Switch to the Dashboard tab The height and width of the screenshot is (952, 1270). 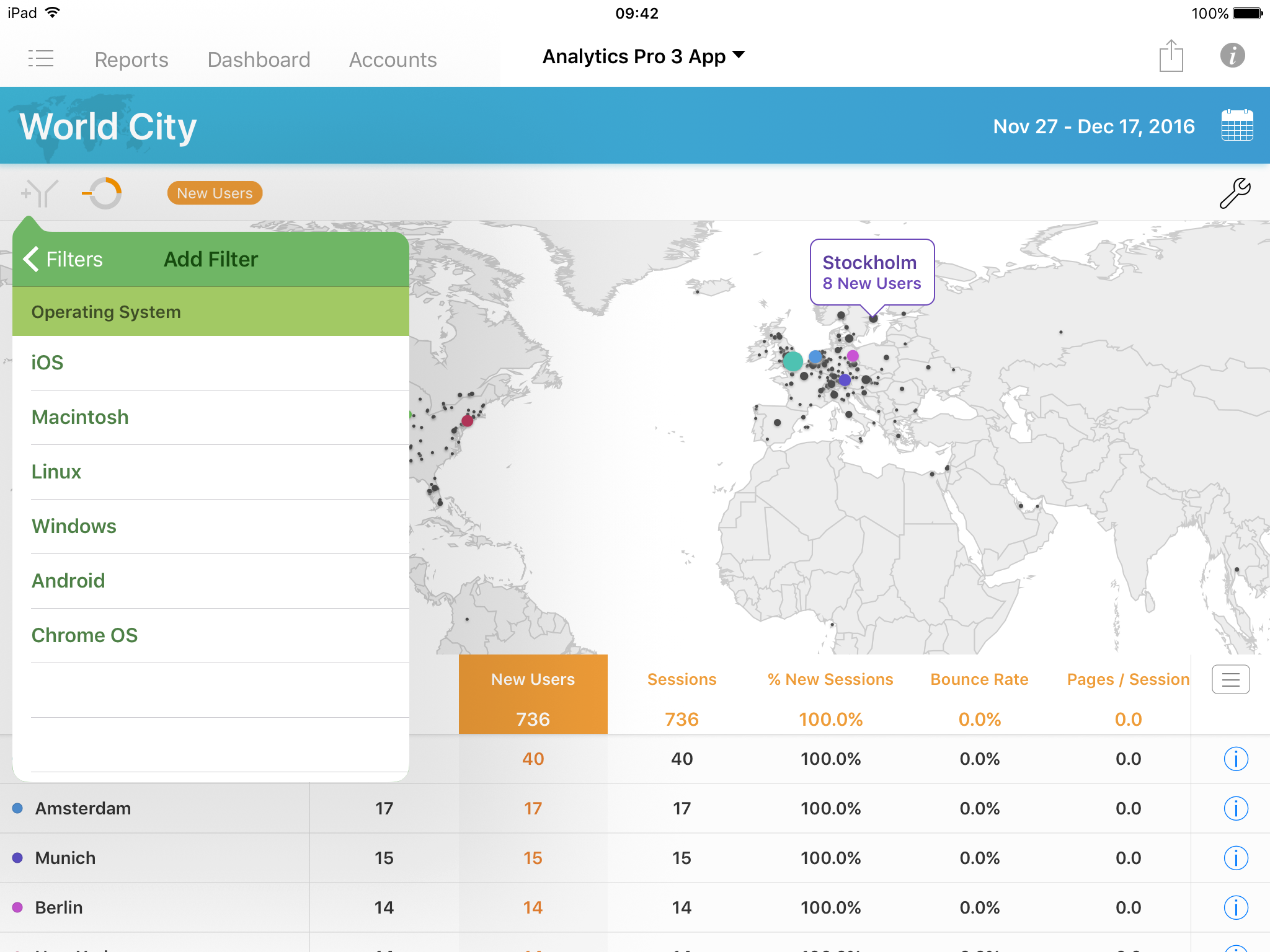259,59
